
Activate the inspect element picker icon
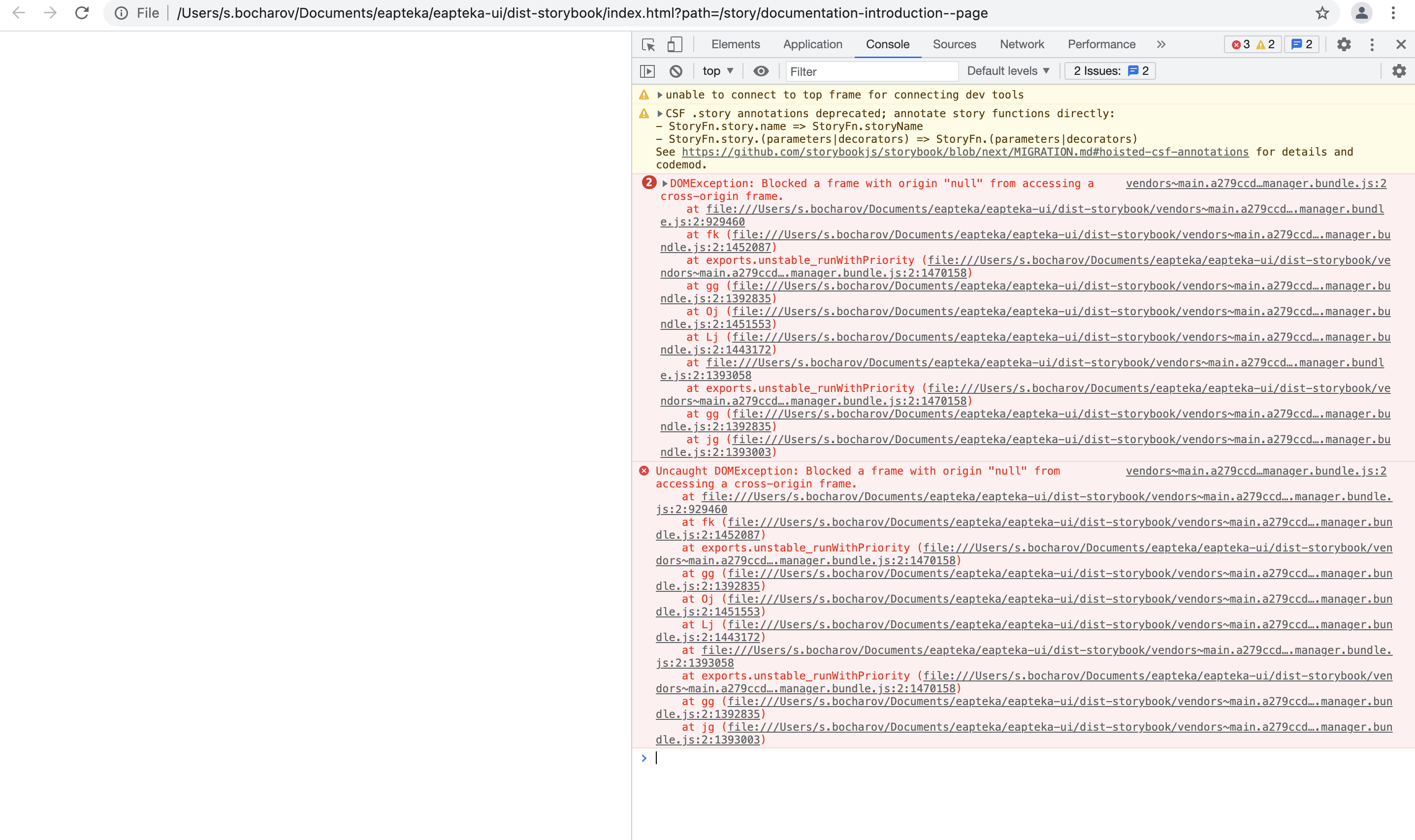pyautogui.click(x=648, y=45)
